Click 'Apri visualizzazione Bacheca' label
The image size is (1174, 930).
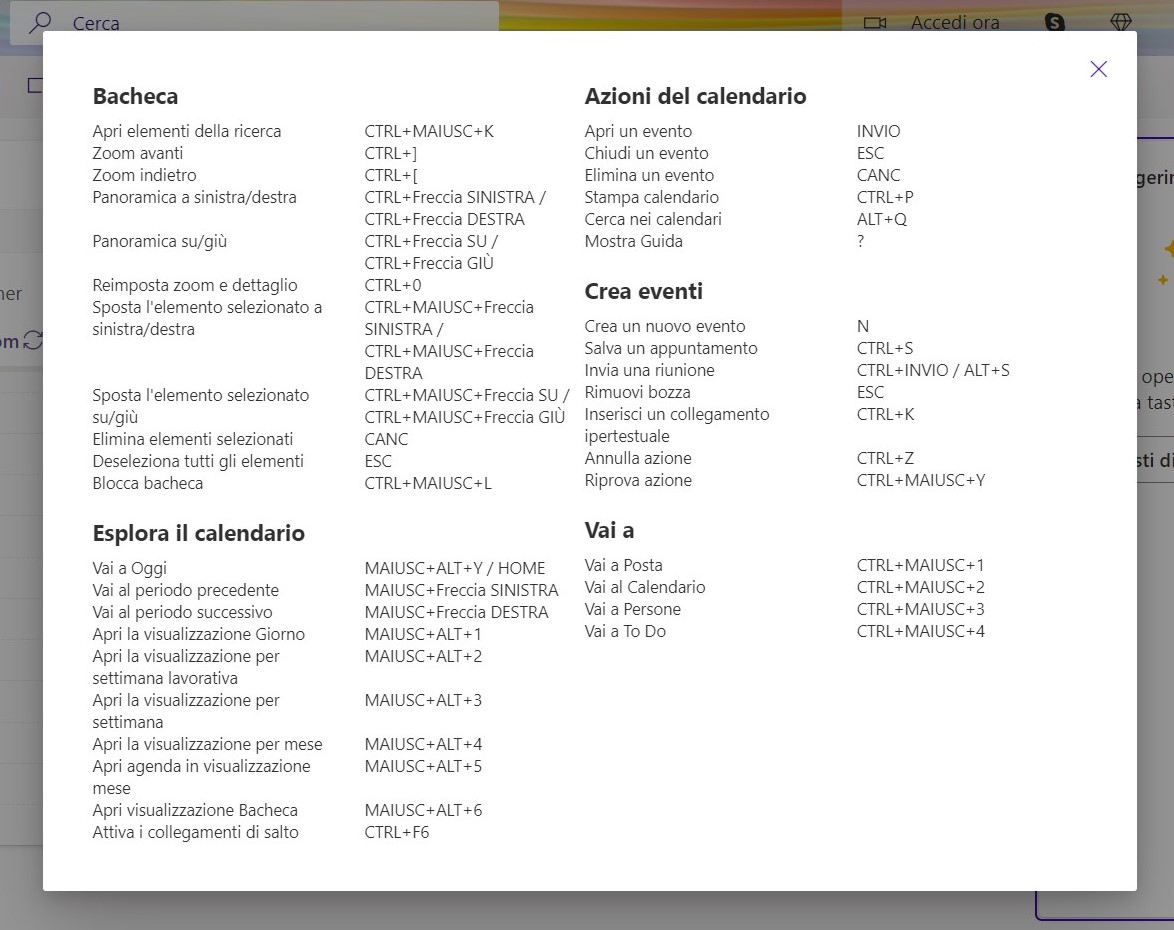click(x=195, y=810)
